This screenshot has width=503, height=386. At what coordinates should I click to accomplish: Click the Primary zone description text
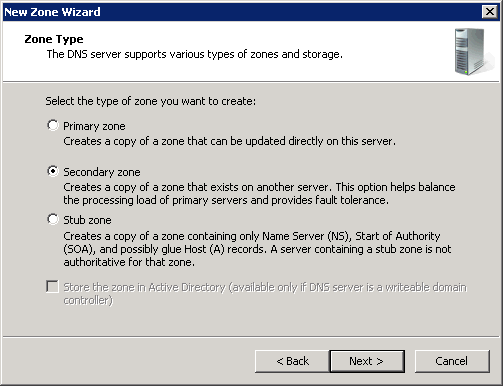(229, 141)
